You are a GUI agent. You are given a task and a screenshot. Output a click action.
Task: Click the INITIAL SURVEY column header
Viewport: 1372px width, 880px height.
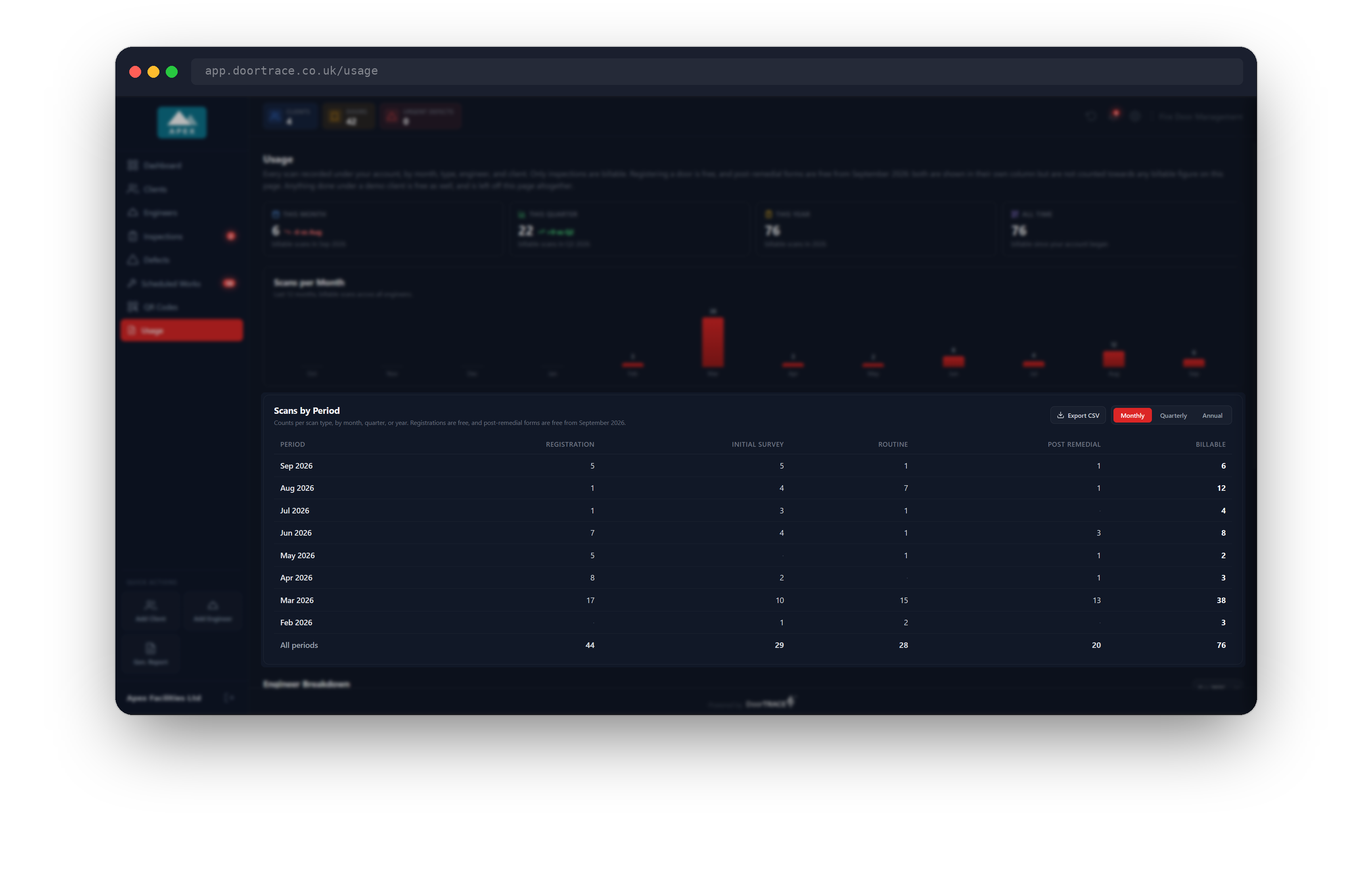(x=757, y=444)
